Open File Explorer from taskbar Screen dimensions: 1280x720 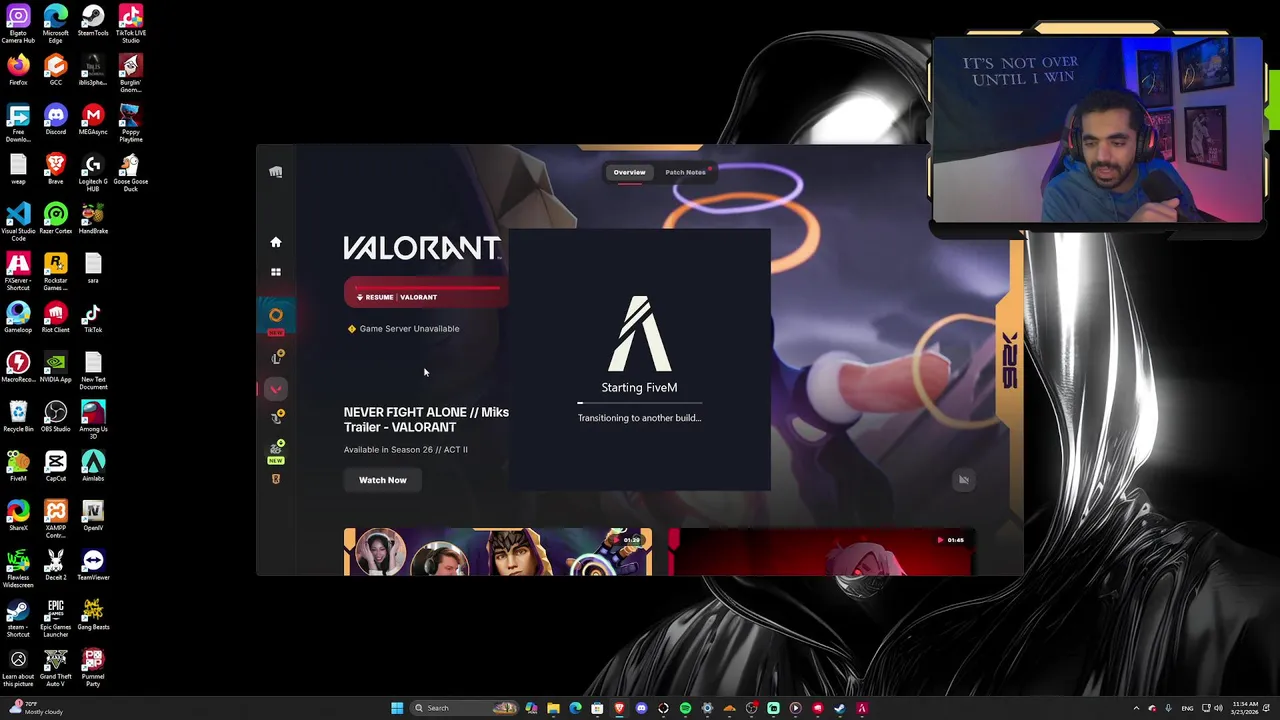(x=553, y=708)
